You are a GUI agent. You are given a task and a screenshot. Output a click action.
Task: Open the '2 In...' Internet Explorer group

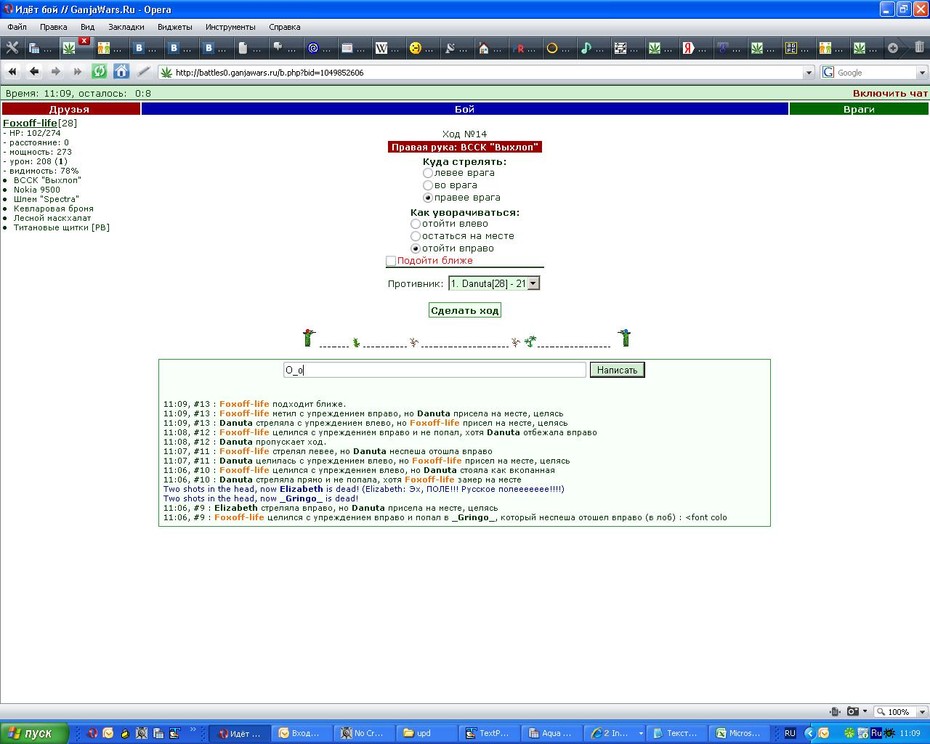point(615,733)
